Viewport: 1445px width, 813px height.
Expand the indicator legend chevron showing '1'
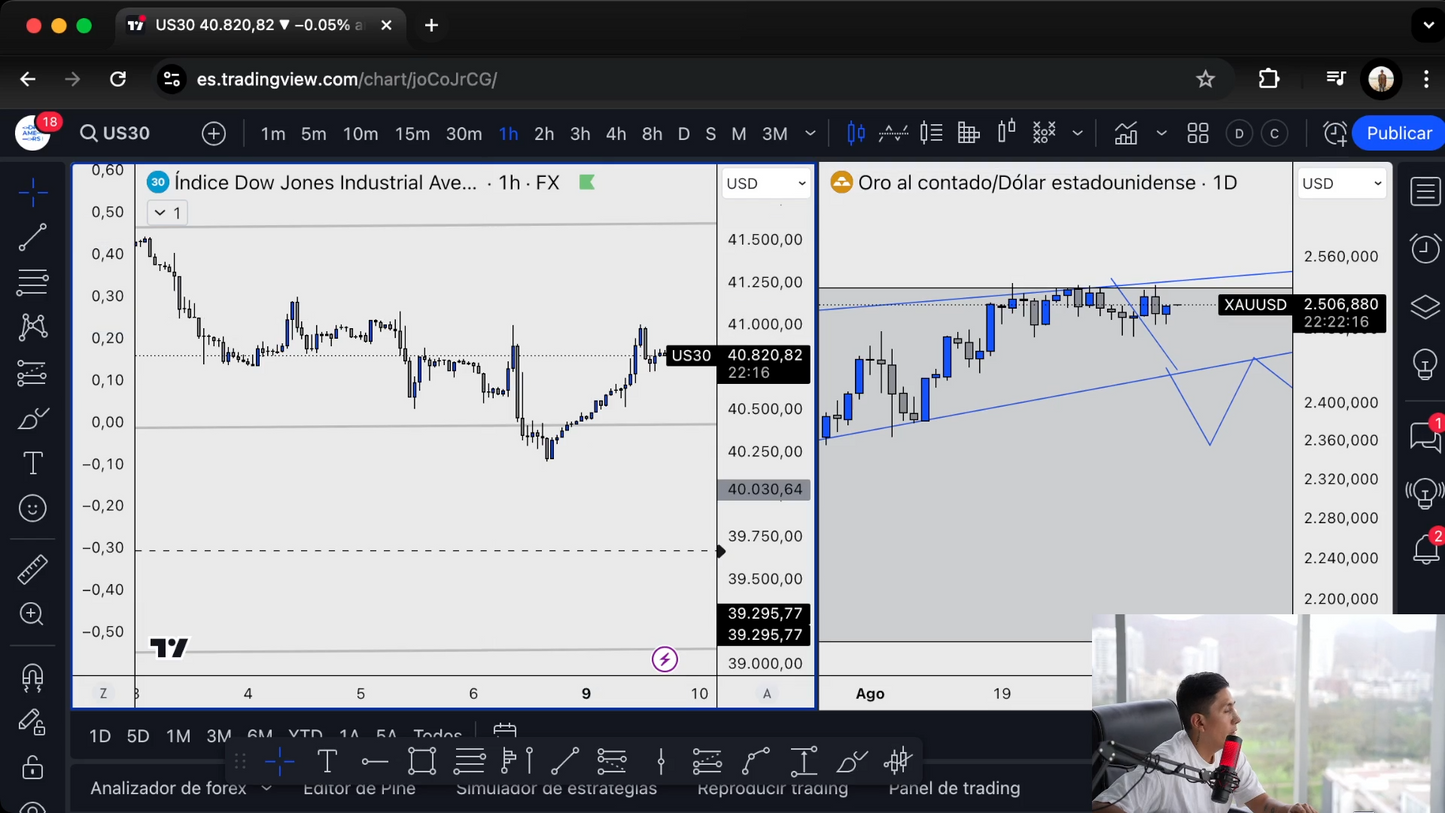167,213
